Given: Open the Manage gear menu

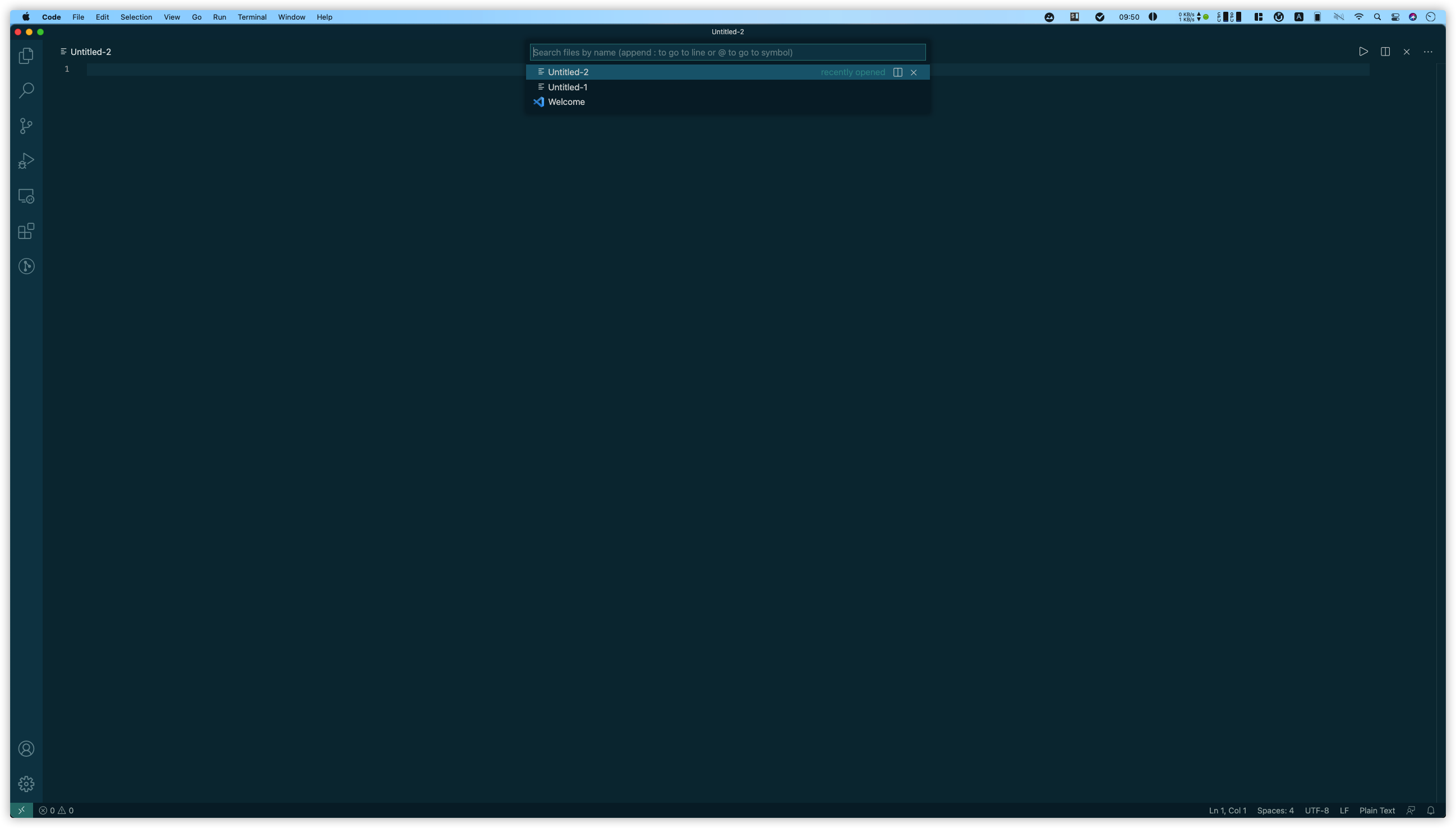Looking at the screenshot, I should [26, 784].
